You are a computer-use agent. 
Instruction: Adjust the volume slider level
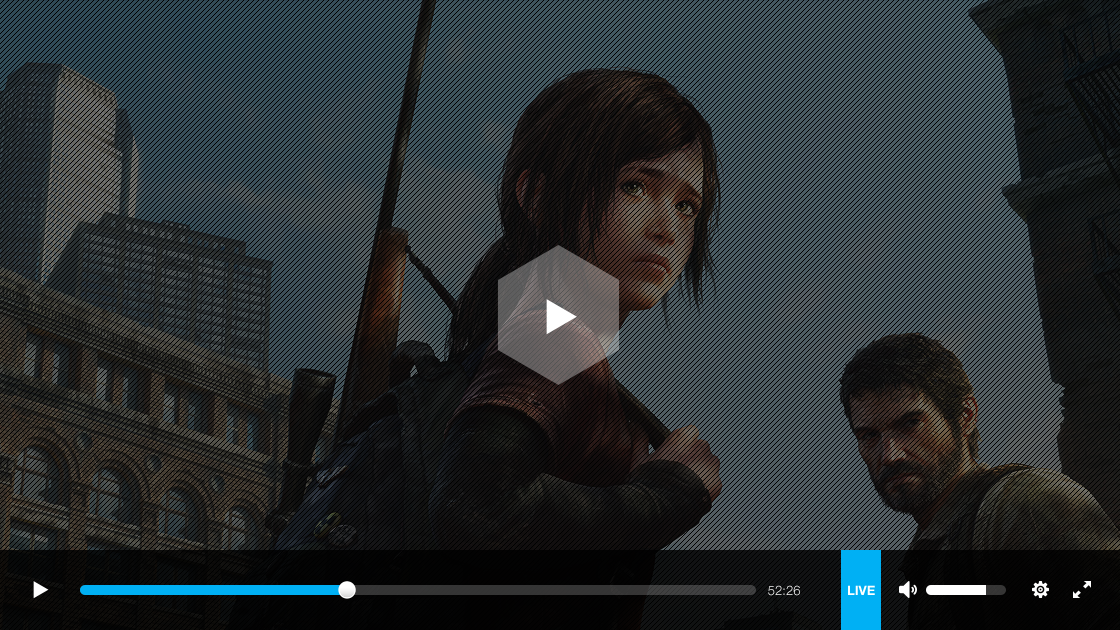(x=966, y=590)
